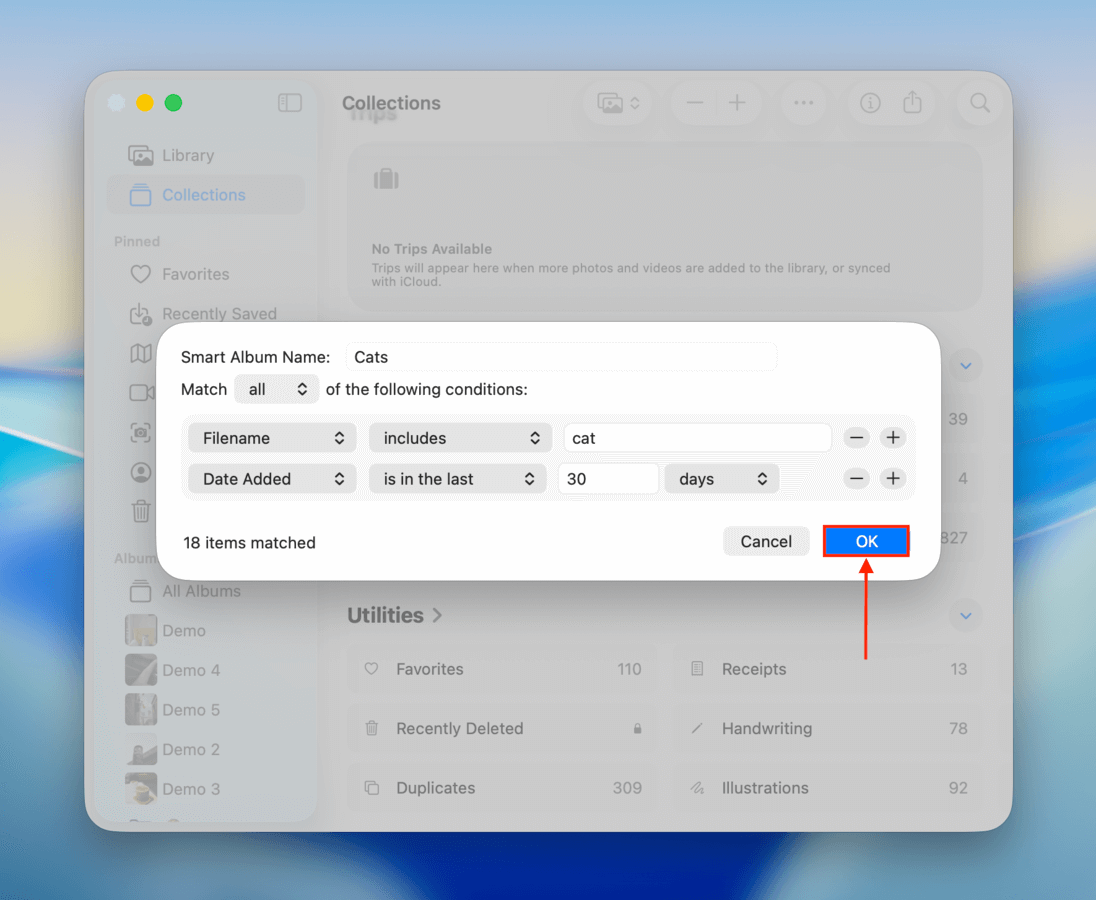1096x900 pixels.
Task: Open Search from the toolbar
Action: click(979, 102)
